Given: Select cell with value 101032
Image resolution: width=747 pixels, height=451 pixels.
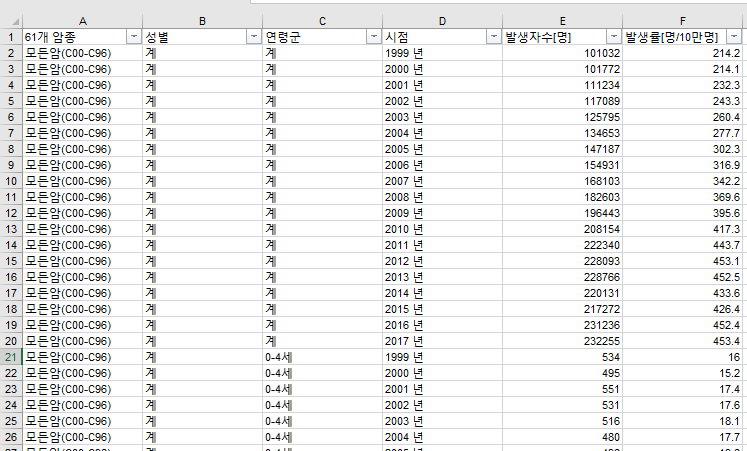Looking at the screenshot, I should pos(563,53).
